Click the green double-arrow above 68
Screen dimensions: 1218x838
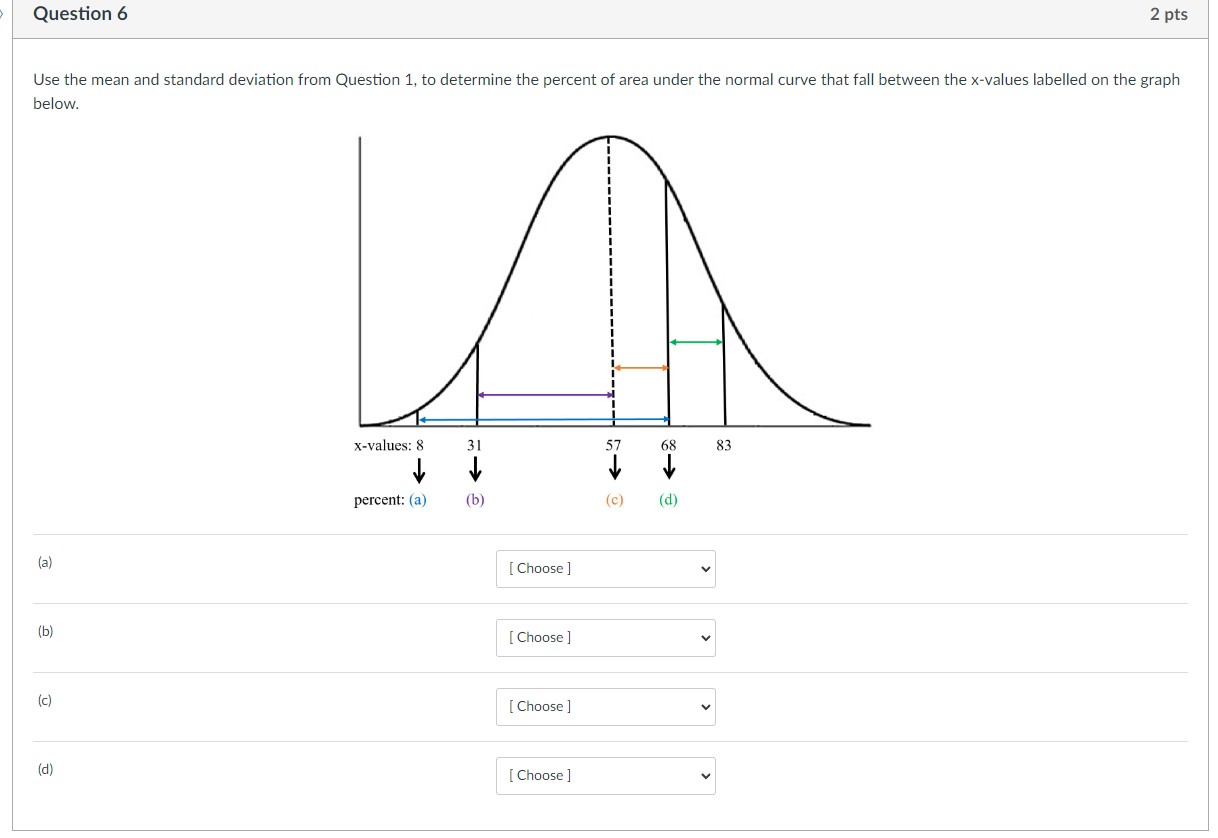click(694, 341)
